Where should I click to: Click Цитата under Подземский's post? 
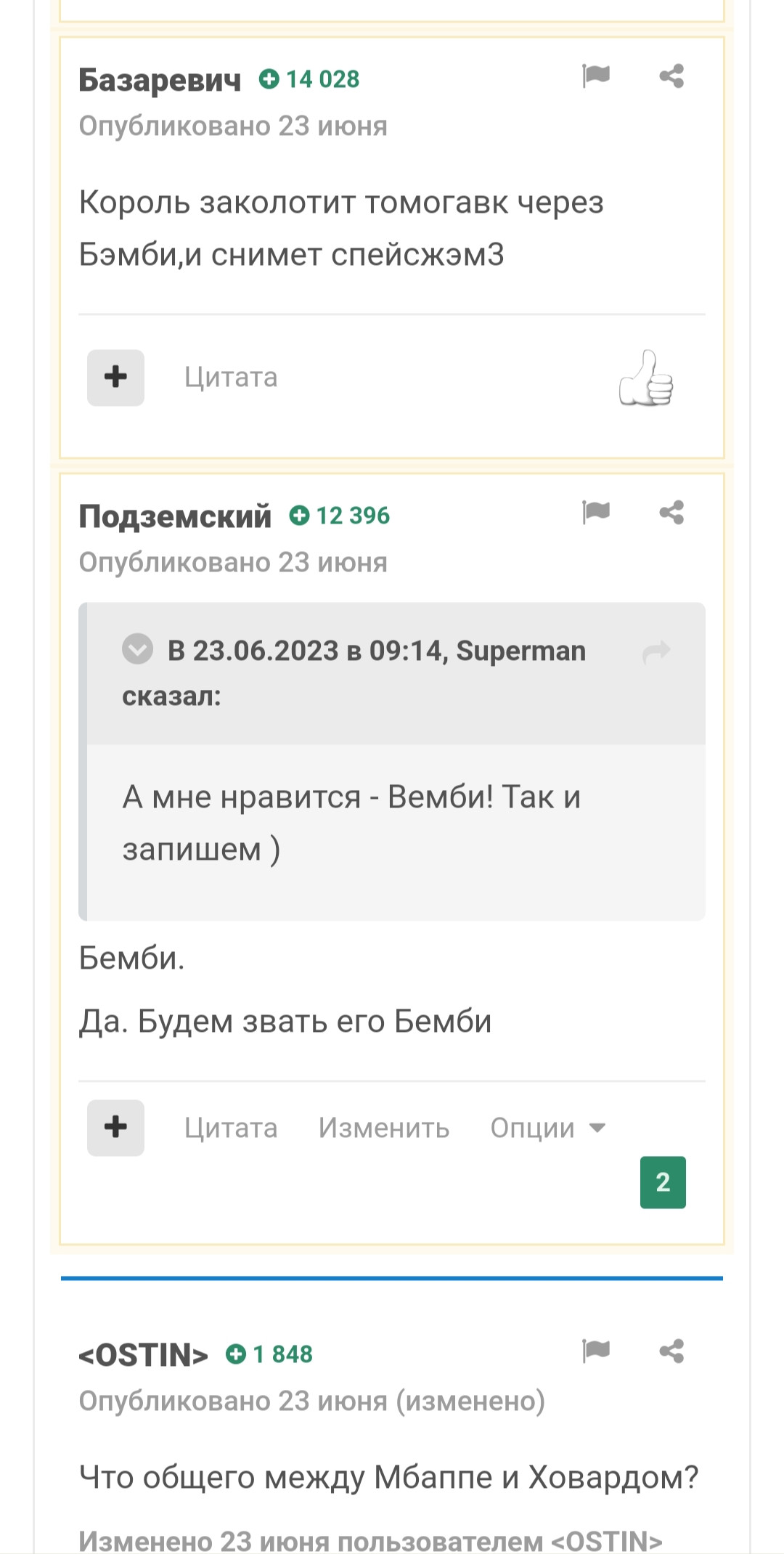(231, 1128)
